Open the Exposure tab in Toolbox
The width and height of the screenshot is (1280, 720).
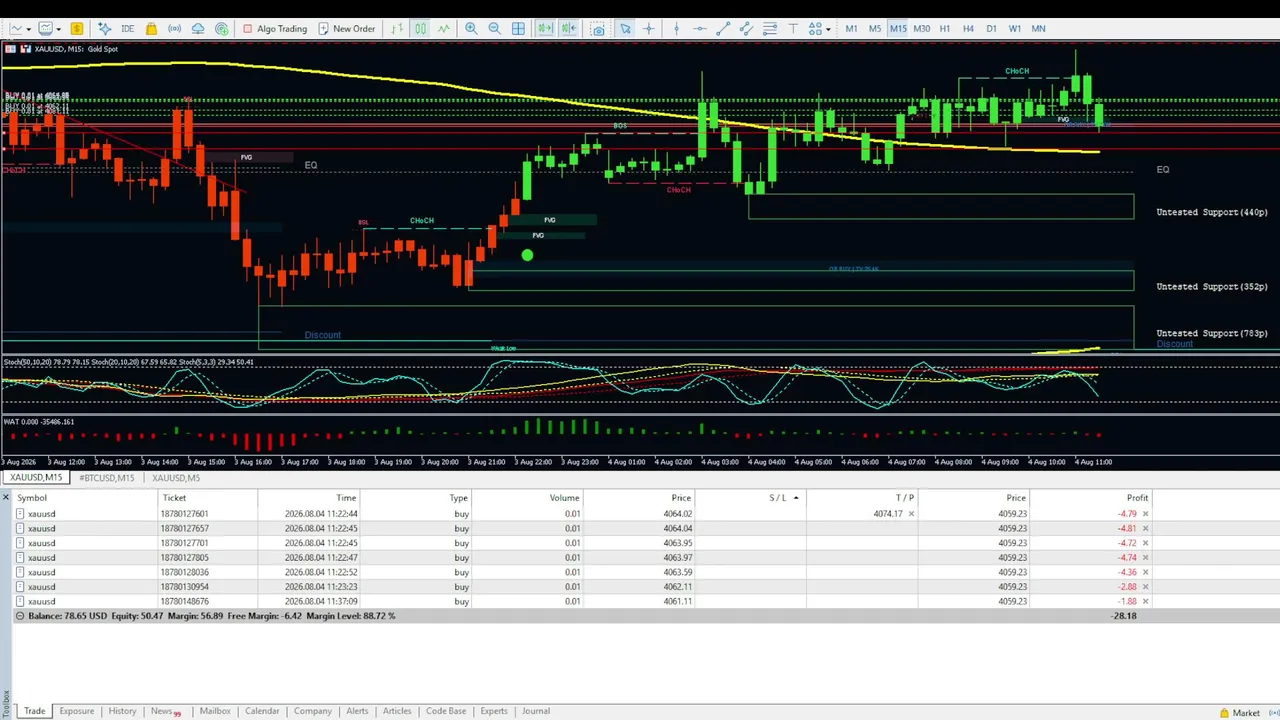tap(76, 711)
